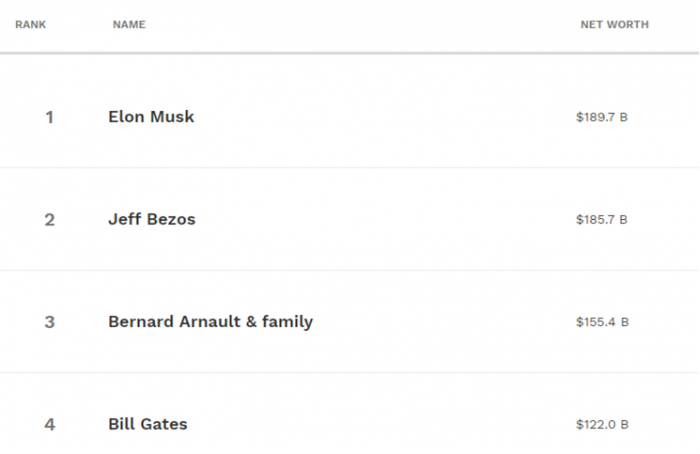Click the thick divider below the header row
This screenshot has width=700, height=454.
tap(350, 53)
